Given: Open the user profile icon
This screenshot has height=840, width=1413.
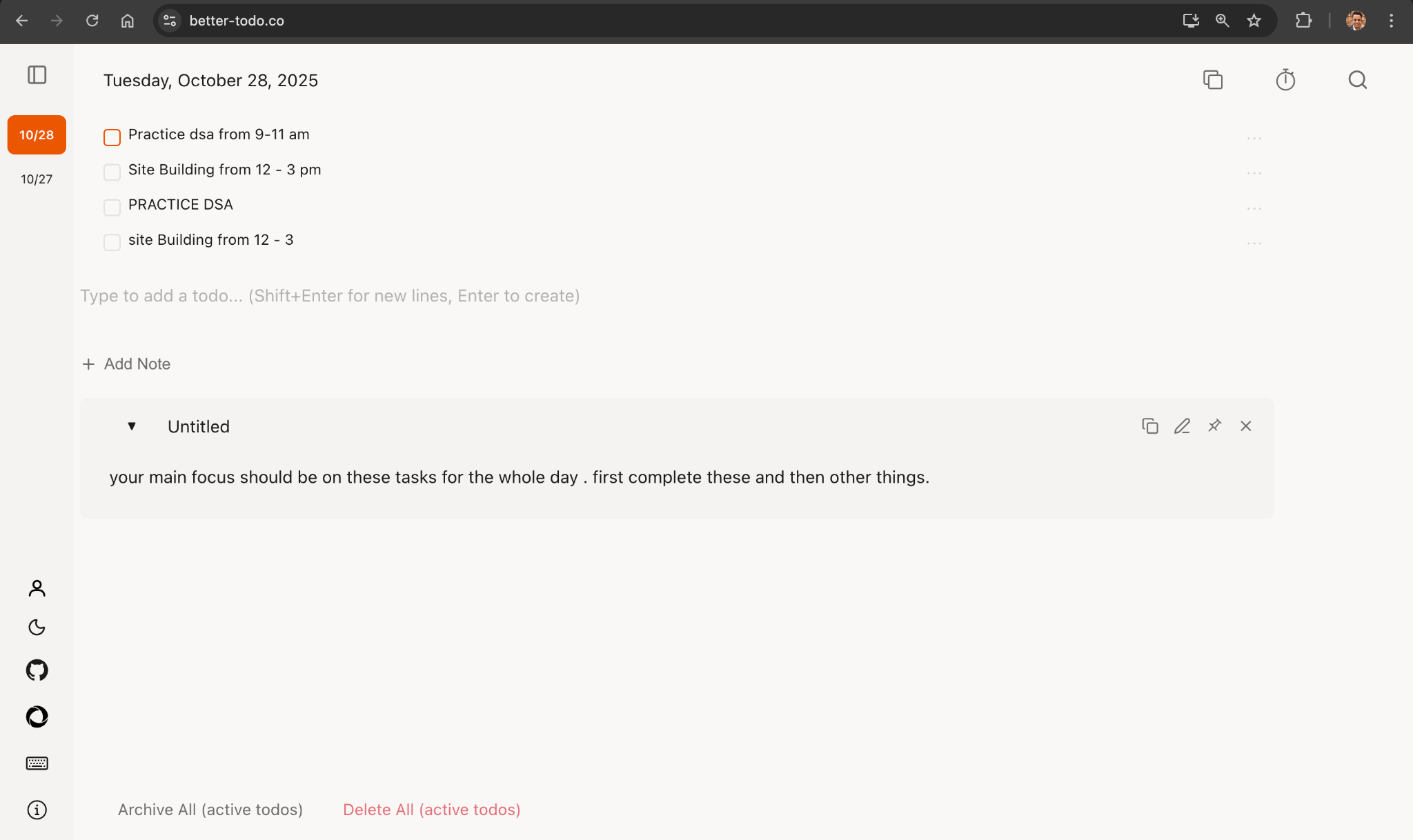Looking at the screenshot, I should 37,588.
